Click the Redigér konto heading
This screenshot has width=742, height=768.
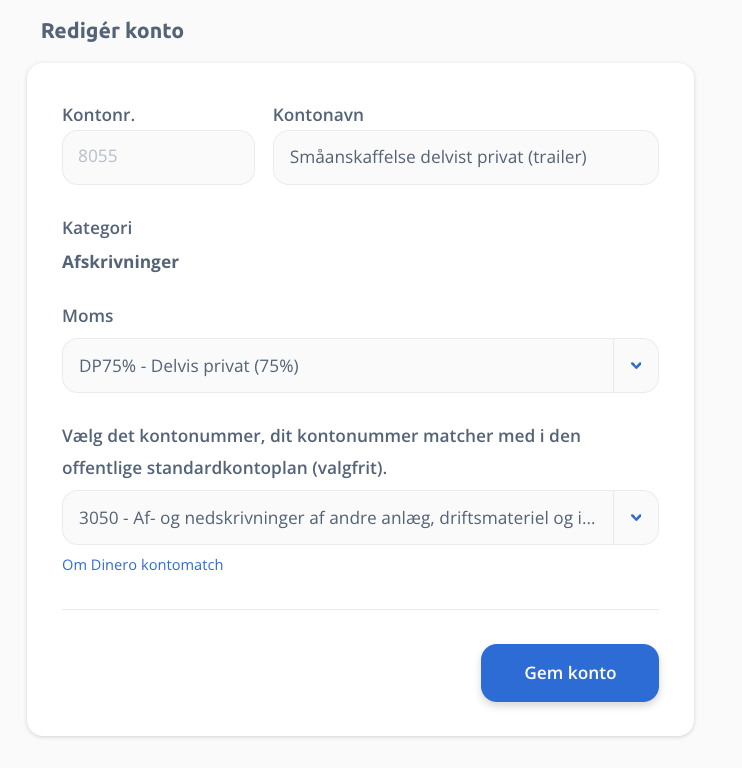point(112,30)
